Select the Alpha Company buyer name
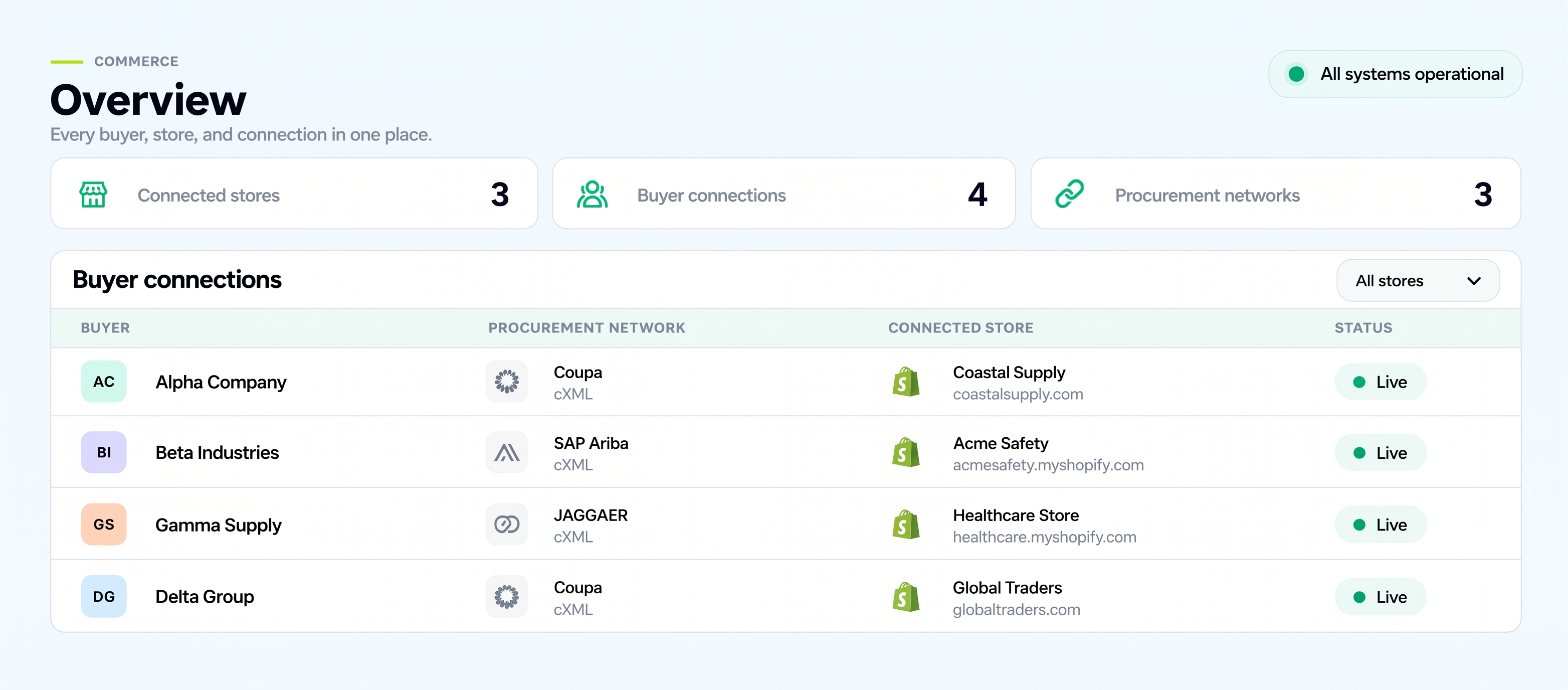This screenshot has width=1568, height=690. (221, 383)
